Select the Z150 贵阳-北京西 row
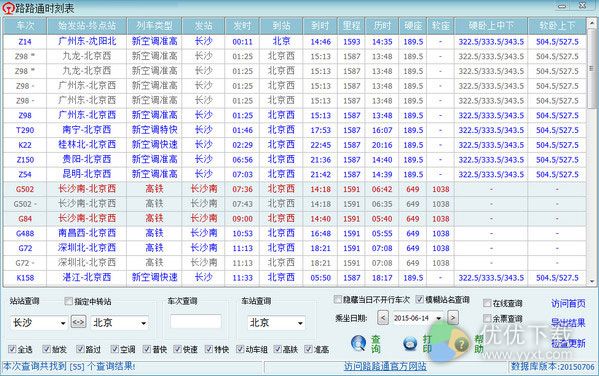599x376 pixels. click(x=294, y=160)
